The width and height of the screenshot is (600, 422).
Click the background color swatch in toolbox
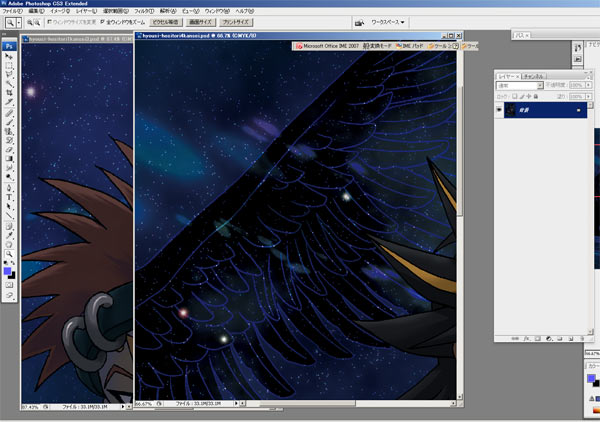pyautogui.click(x=13, y=275)
